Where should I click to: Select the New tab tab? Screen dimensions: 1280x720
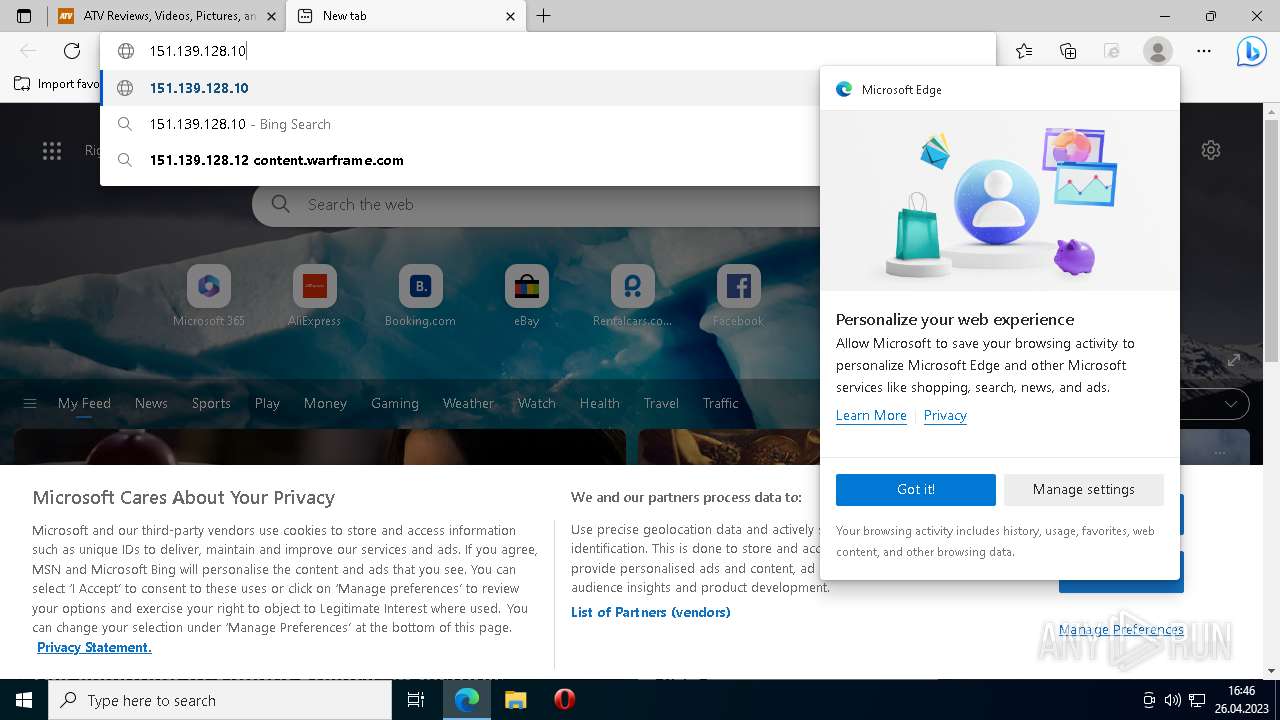point(406,16)
